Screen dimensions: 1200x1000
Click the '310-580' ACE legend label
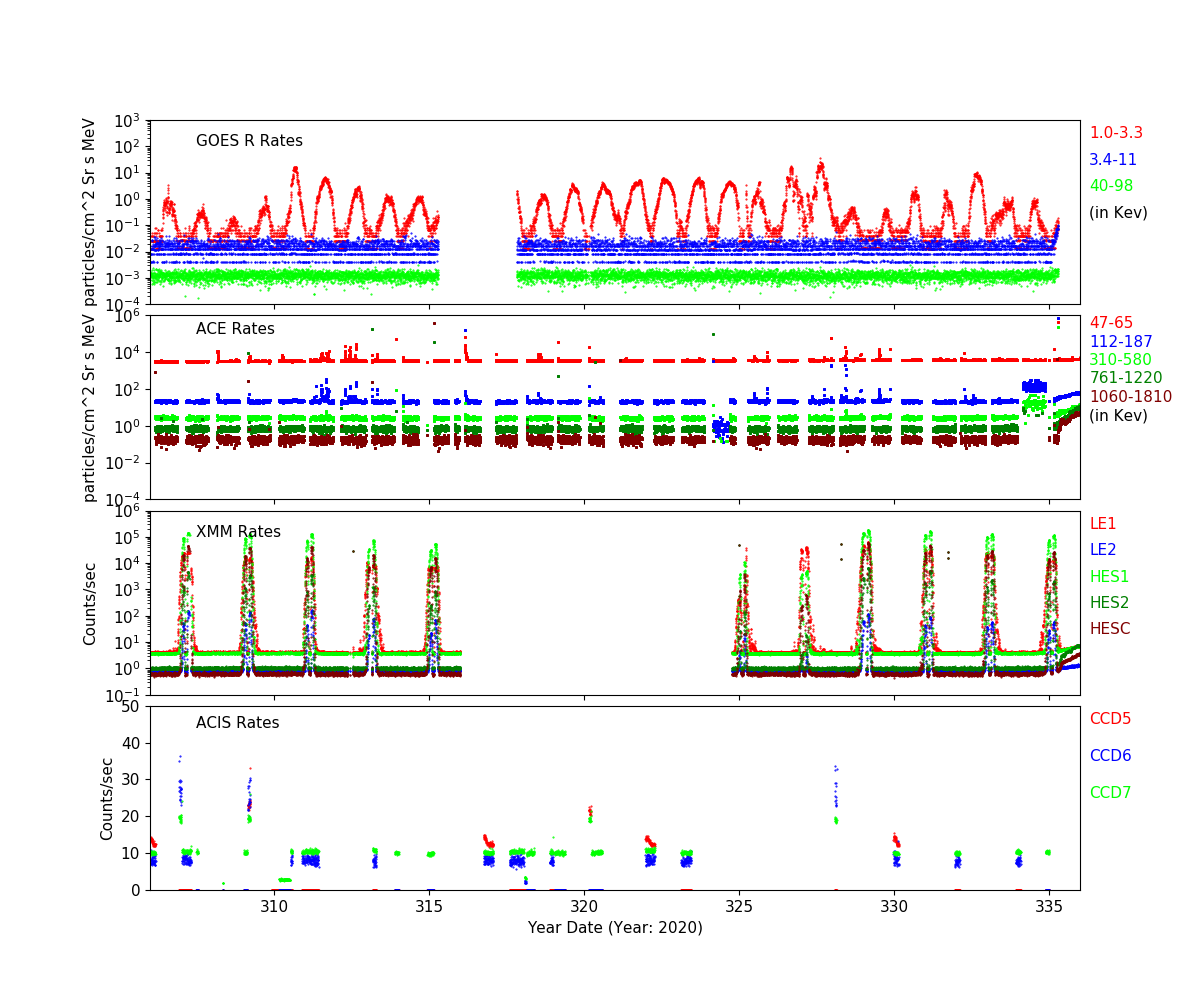click(1120, 360)
